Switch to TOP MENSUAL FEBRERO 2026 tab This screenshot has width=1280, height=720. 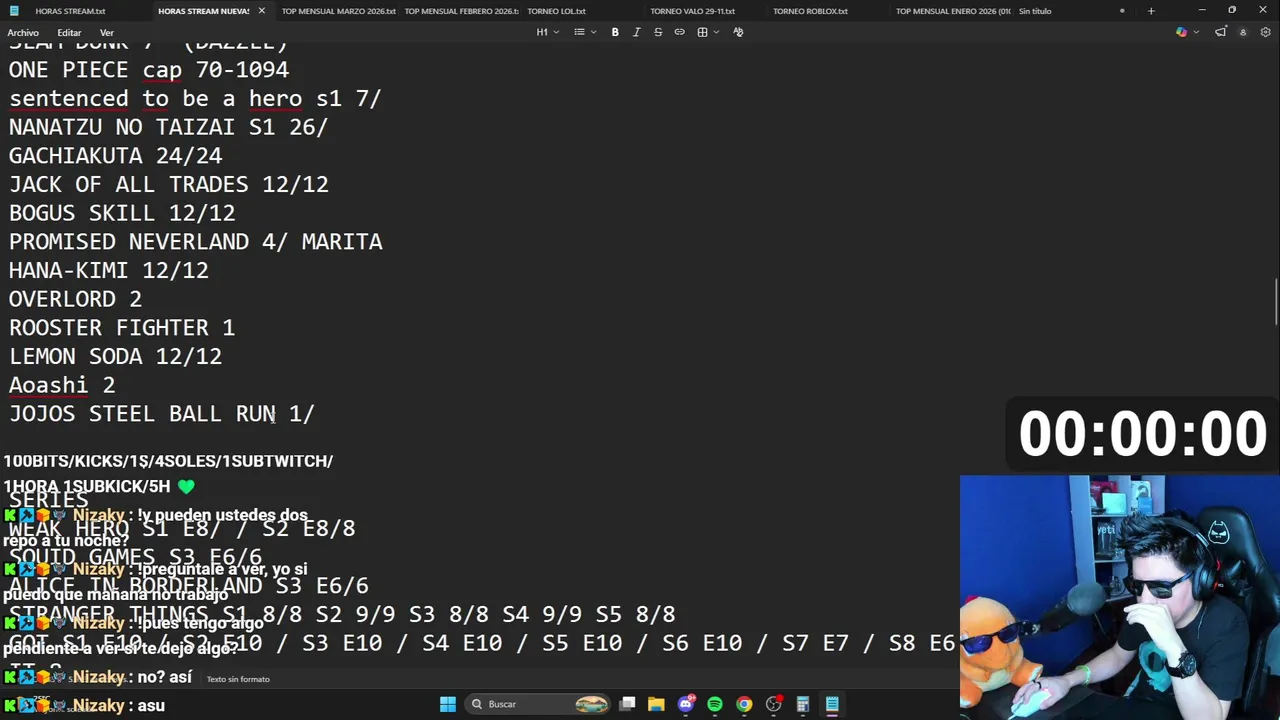tap(461, 11)
